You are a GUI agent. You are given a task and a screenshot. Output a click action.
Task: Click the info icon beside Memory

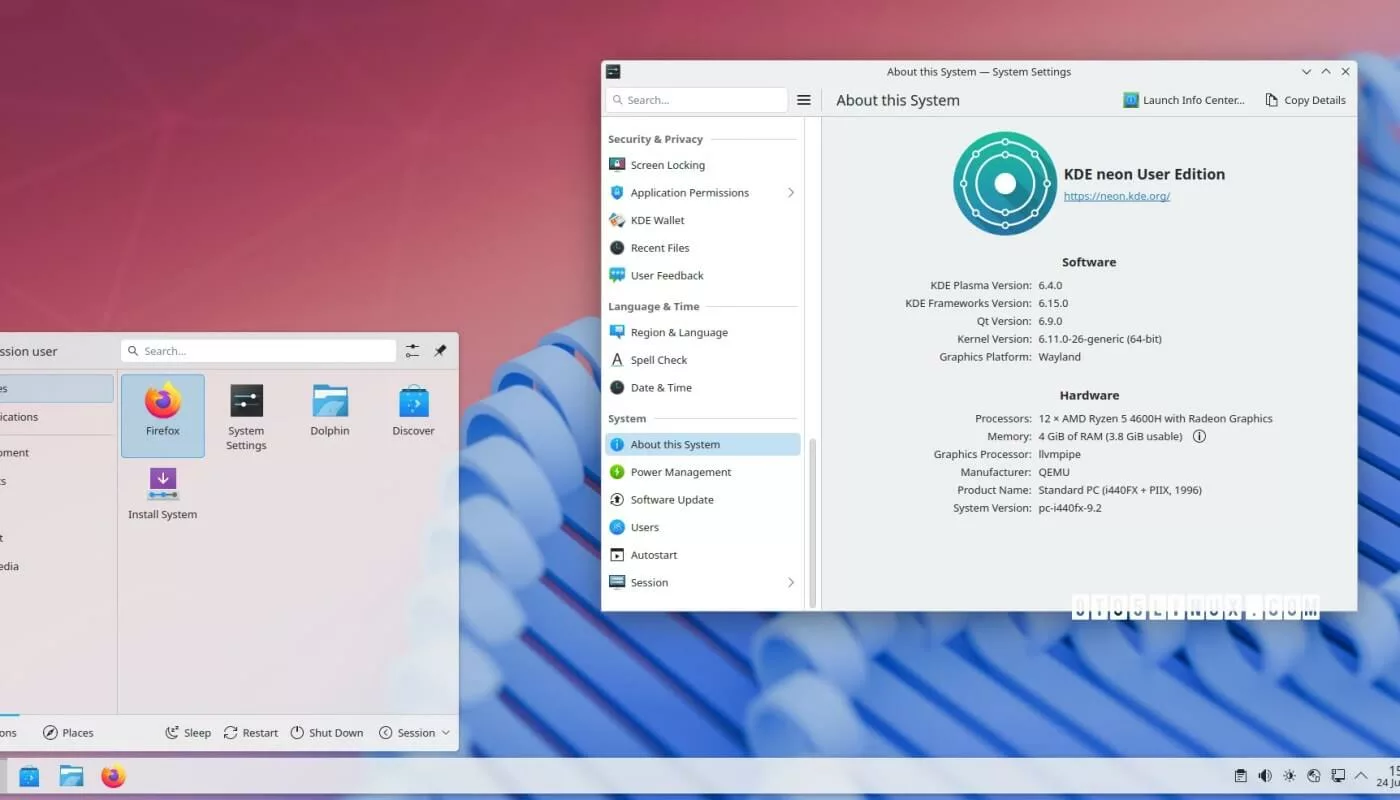tap(1199, 436)
